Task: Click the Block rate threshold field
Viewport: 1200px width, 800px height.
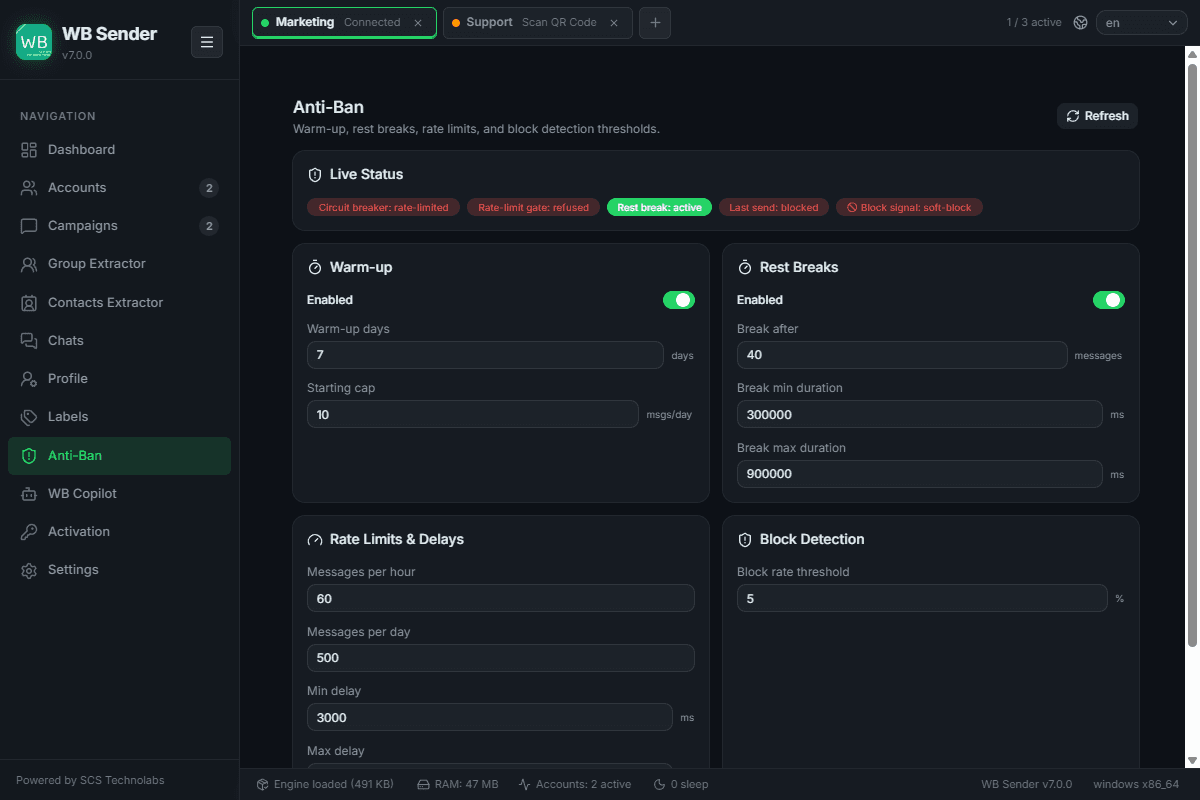Action: click(922, 599)
